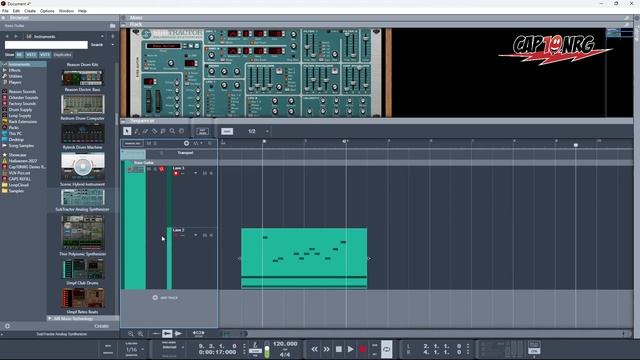This screenshot has height=360, width=640.
Task: Select Utilities in browser locations list
Action: tap(16, 76)
